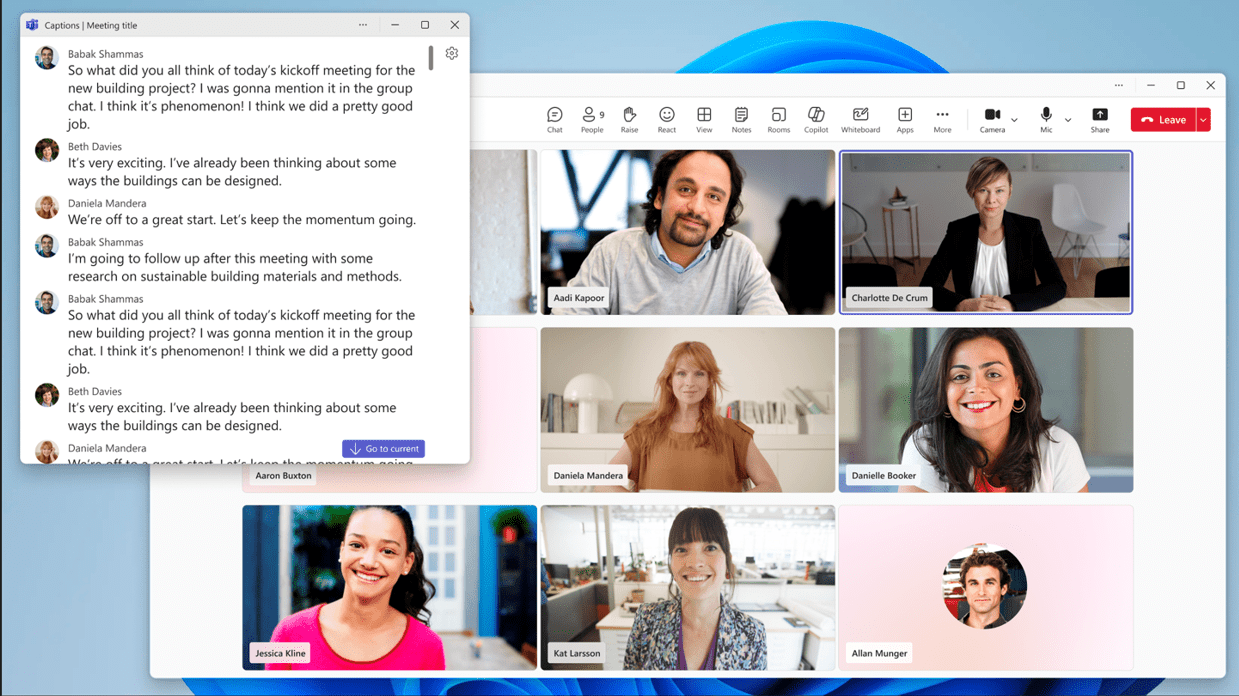Mute or unmute the Mic
This screenshot has height=696, width=1239.
(1046, 119)
